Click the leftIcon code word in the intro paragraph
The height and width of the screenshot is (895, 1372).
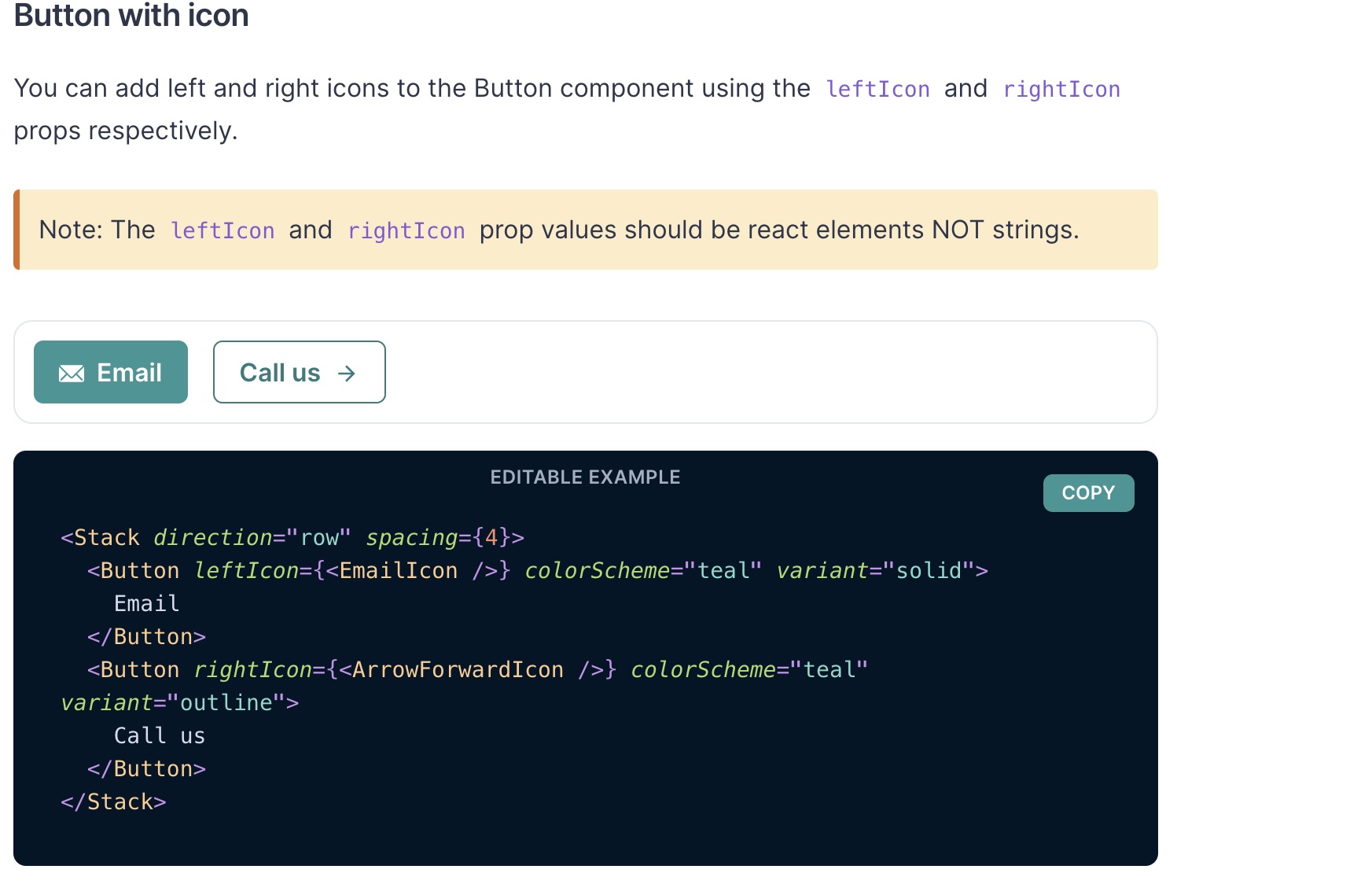877,90
